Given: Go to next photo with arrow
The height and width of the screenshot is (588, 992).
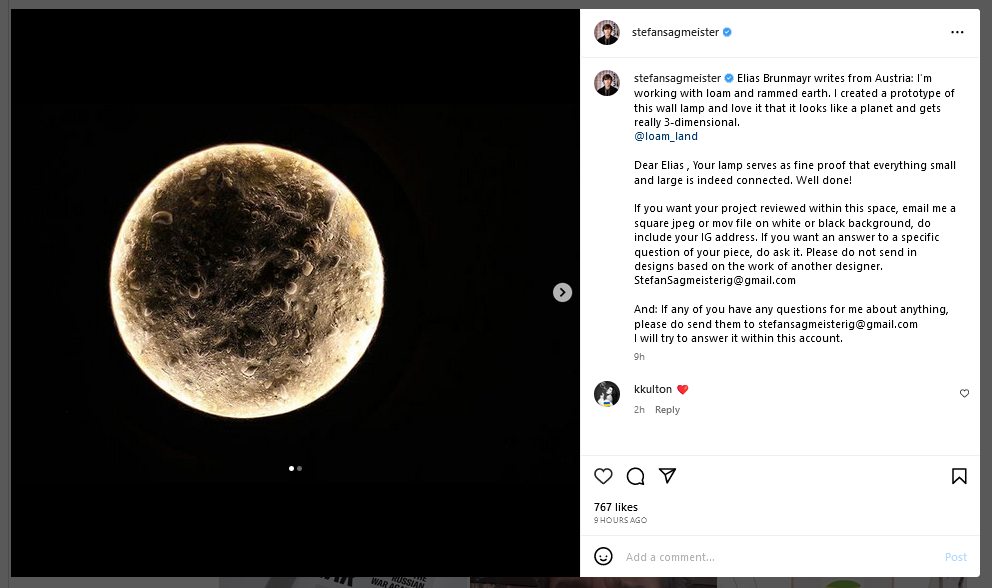Looking at the screenshot, I should [562, 292].
